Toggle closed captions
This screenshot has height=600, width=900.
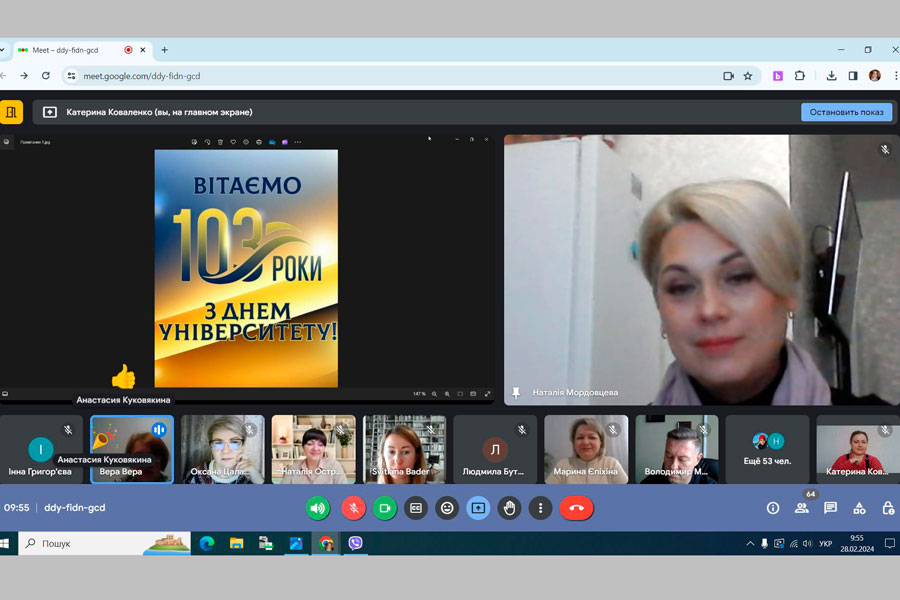(x=416, y=508)
